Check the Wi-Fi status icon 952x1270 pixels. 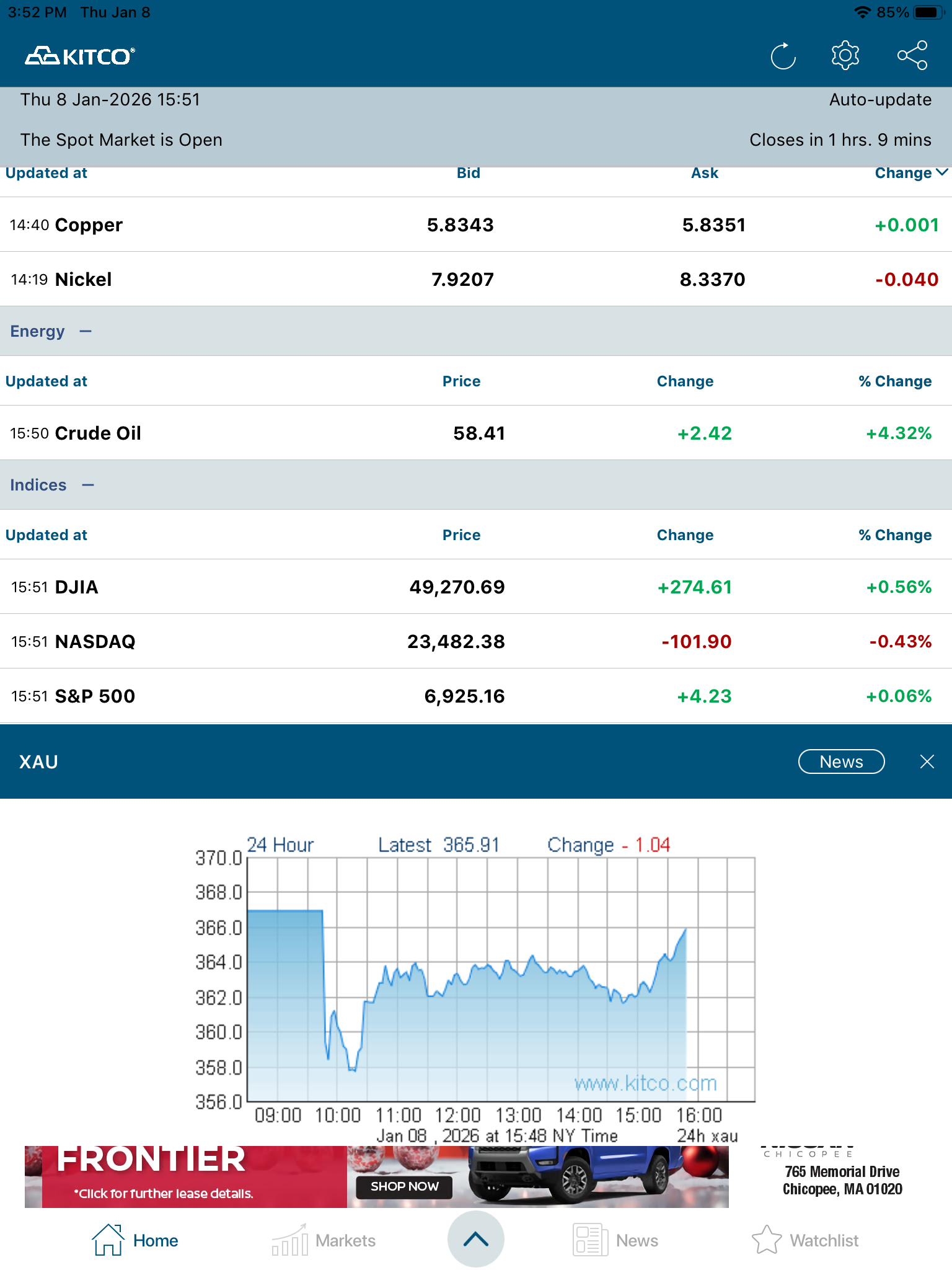pyautogui.click(x=862, y=12)
